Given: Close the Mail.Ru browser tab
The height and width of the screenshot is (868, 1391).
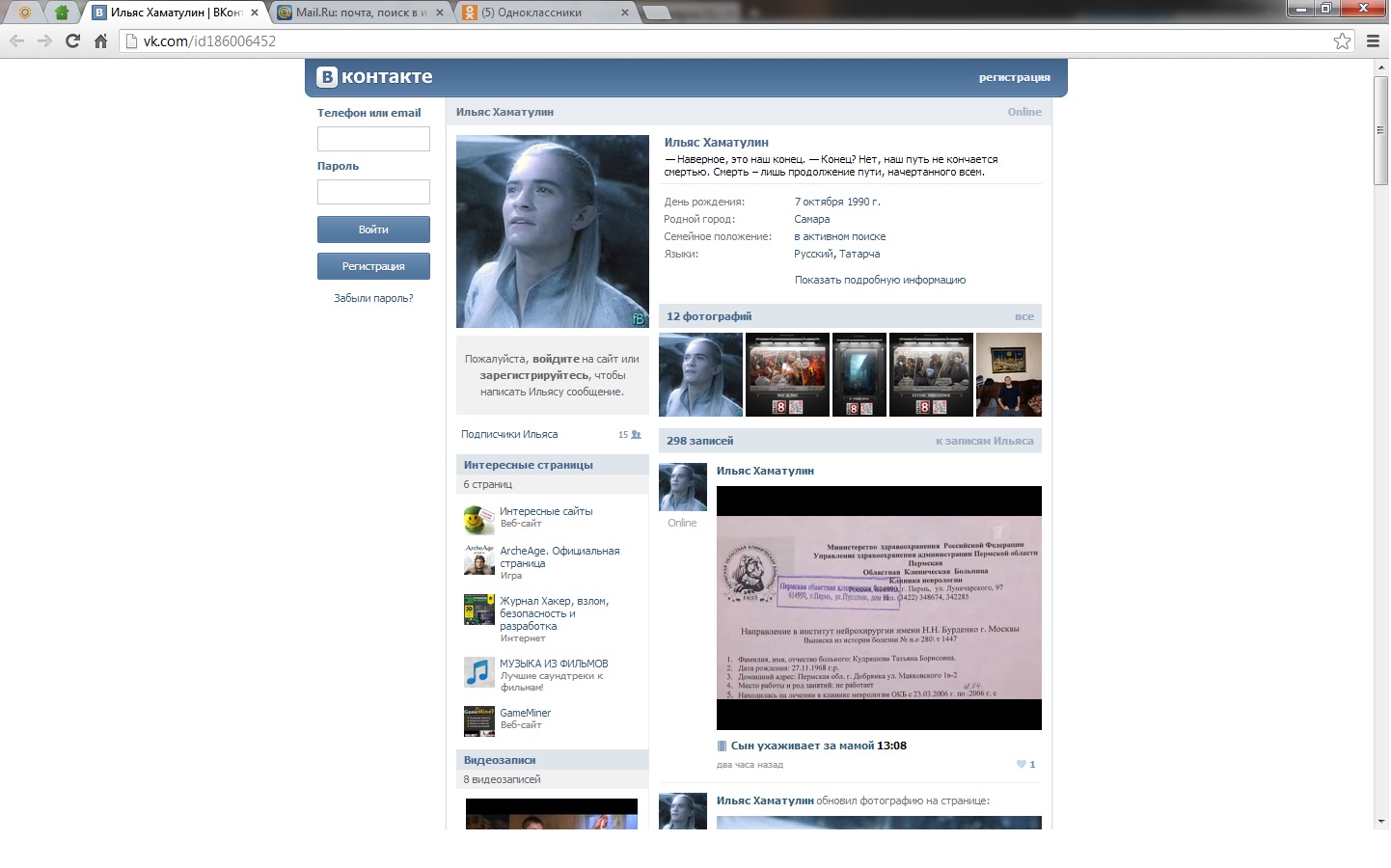Looking at the screenshot, I should click(x=440, y=13).
